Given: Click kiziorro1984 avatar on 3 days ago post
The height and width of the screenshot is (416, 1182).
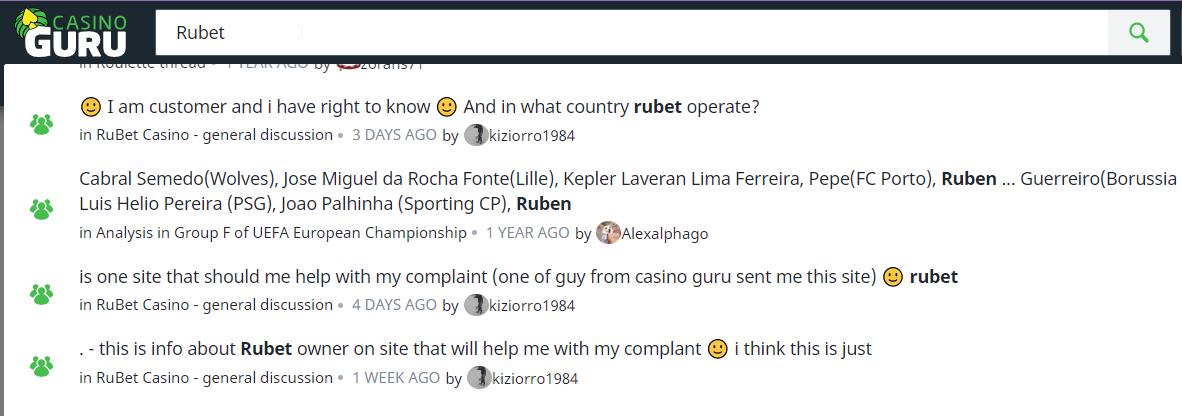Looking at the screenshot, I should [476, 135].
